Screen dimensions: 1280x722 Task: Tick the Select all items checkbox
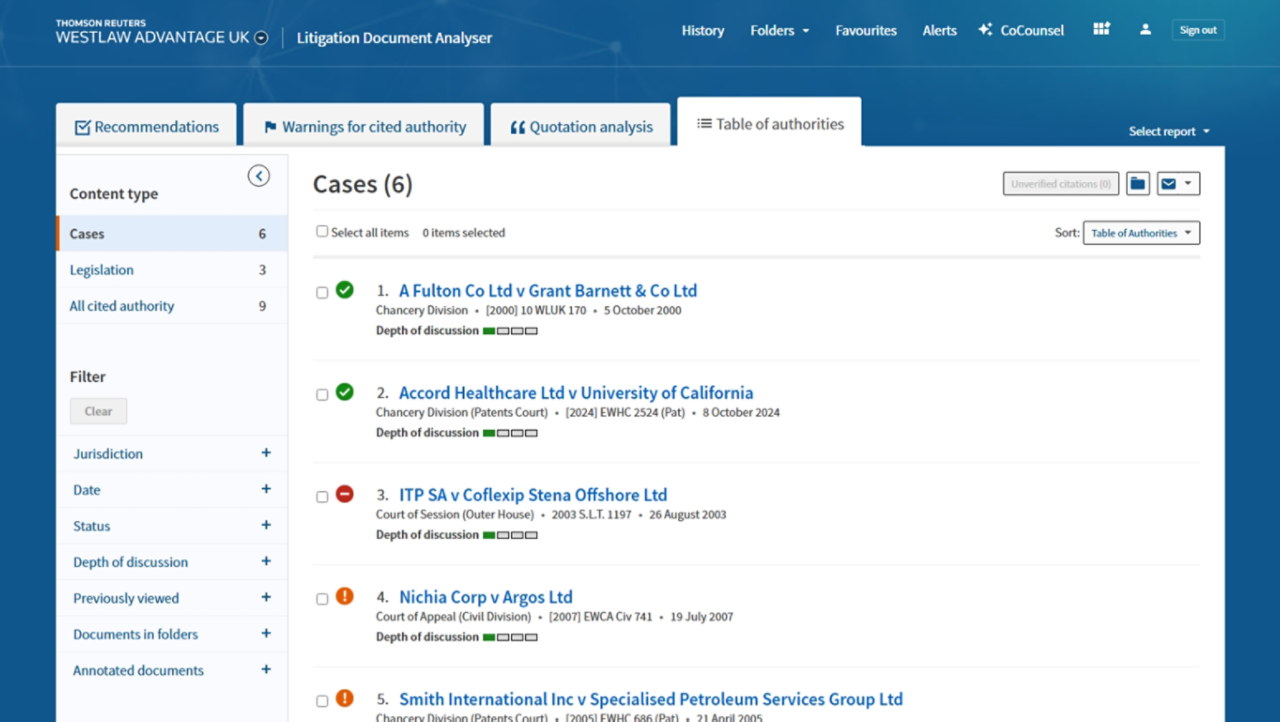click(x=322, y=232)
